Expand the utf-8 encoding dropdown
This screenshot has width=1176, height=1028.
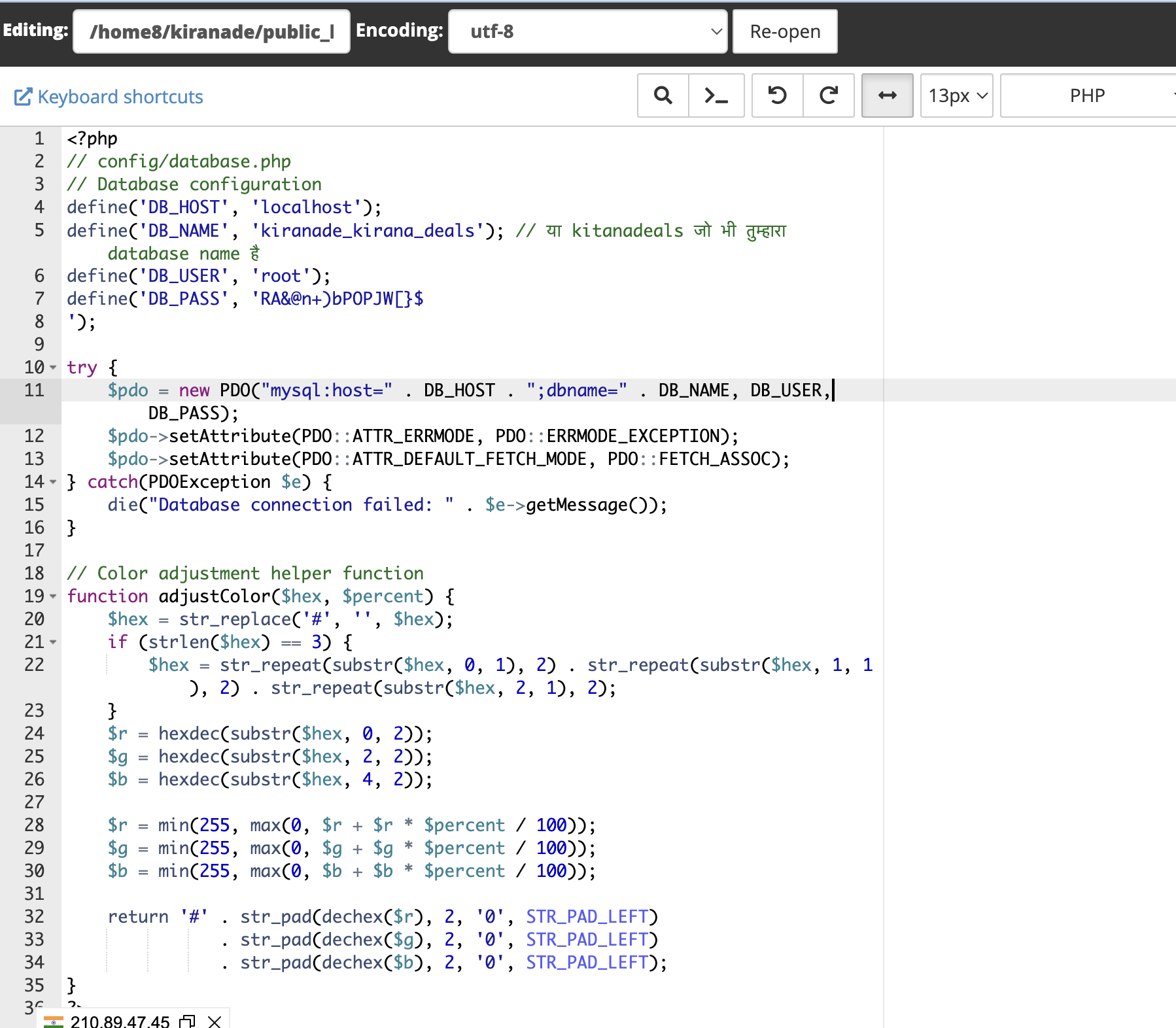(587, 31)
